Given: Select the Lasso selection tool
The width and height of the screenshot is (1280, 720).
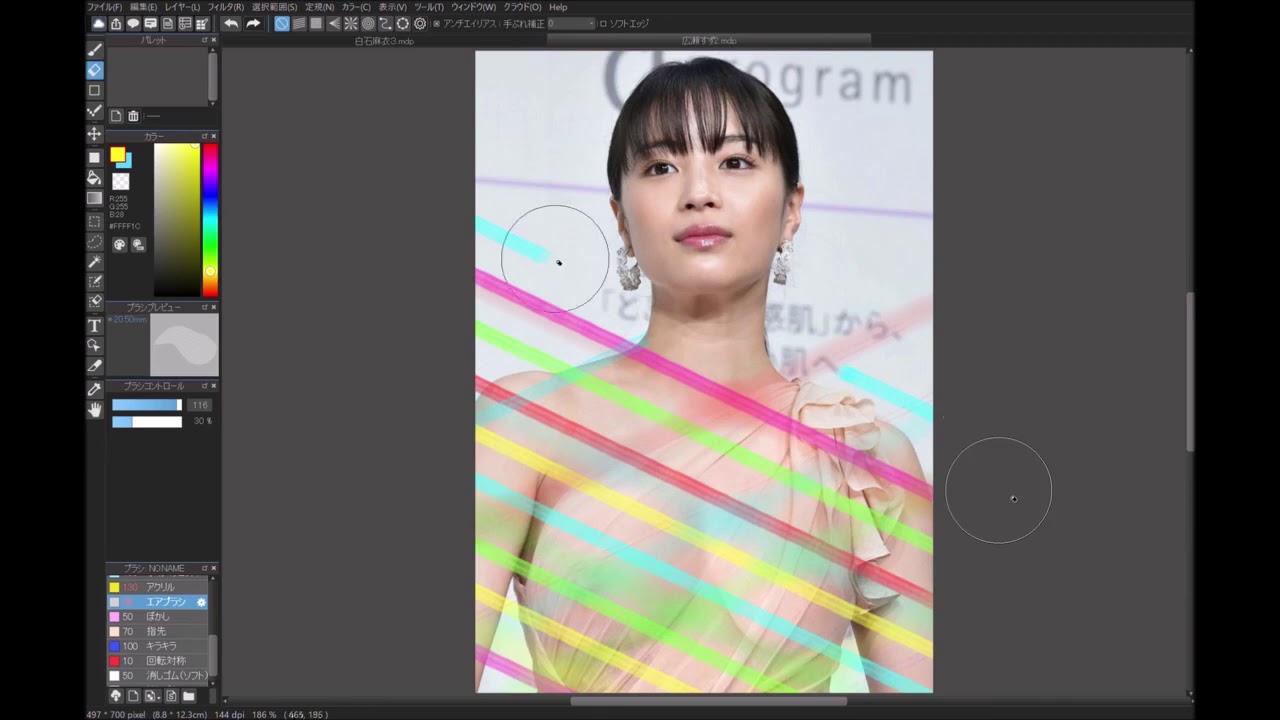Looking at the screenshot, I should pos(95,241).
